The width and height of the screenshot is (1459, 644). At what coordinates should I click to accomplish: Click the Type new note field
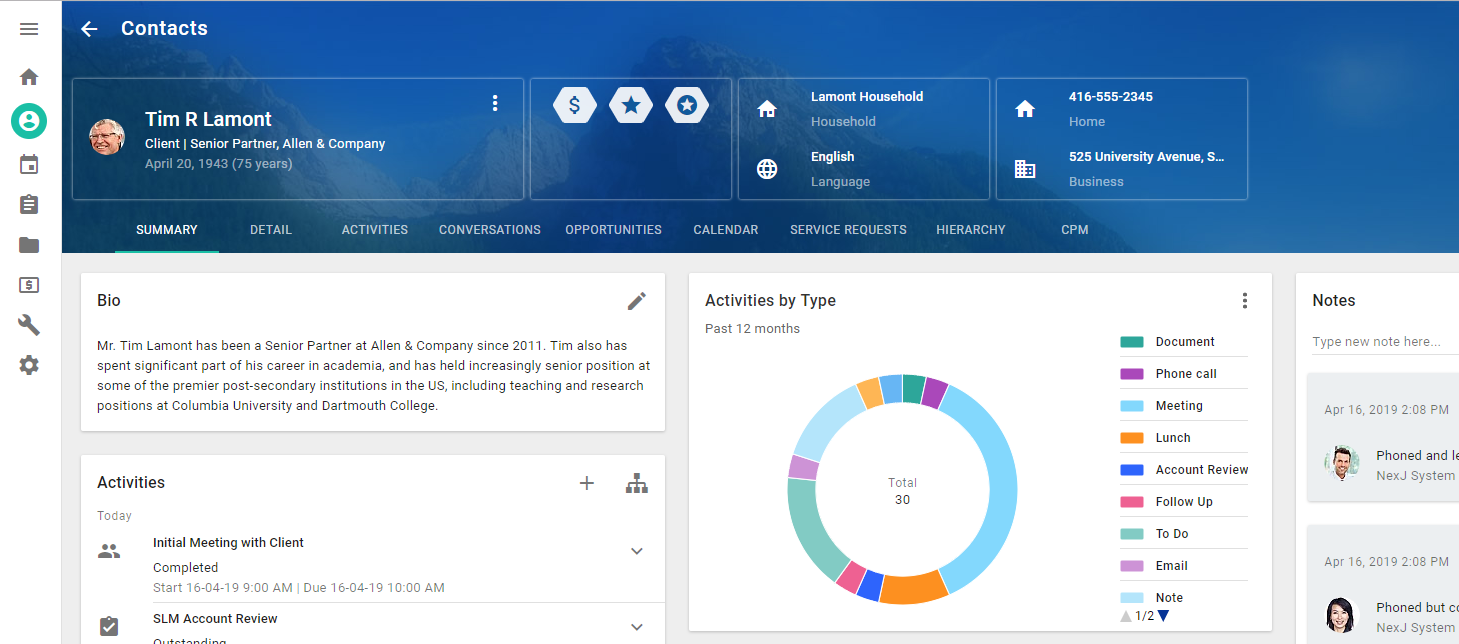[1384, 342]
